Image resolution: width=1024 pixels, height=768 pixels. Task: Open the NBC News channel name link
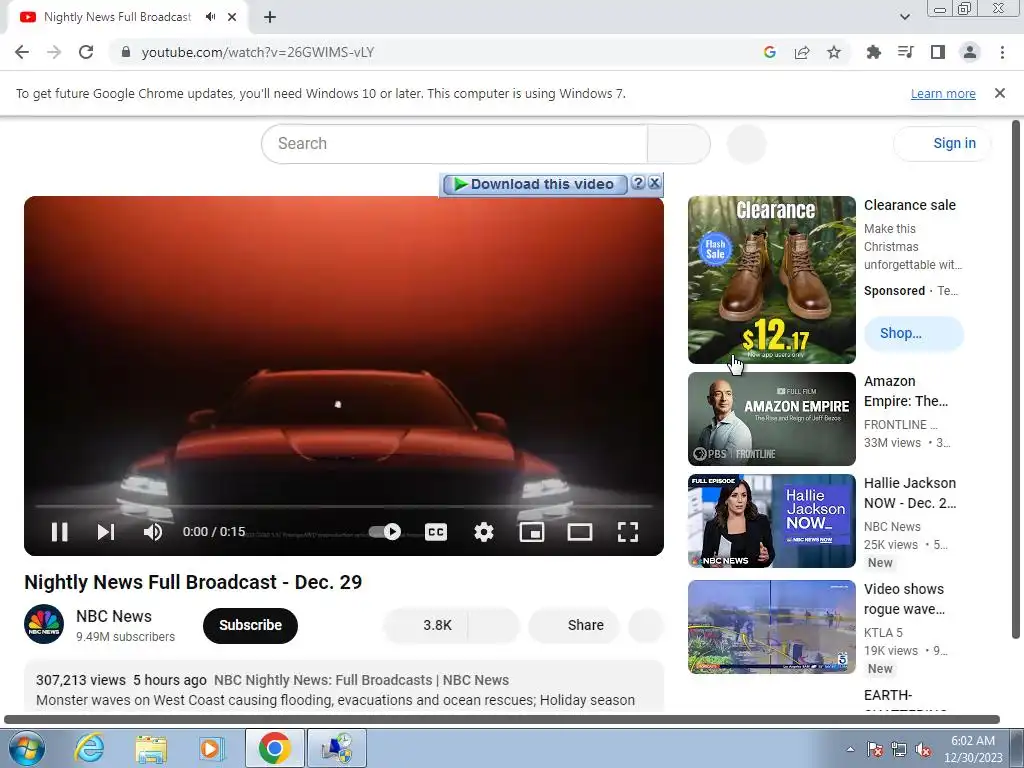pyautogui.click(x=114, y=616)
